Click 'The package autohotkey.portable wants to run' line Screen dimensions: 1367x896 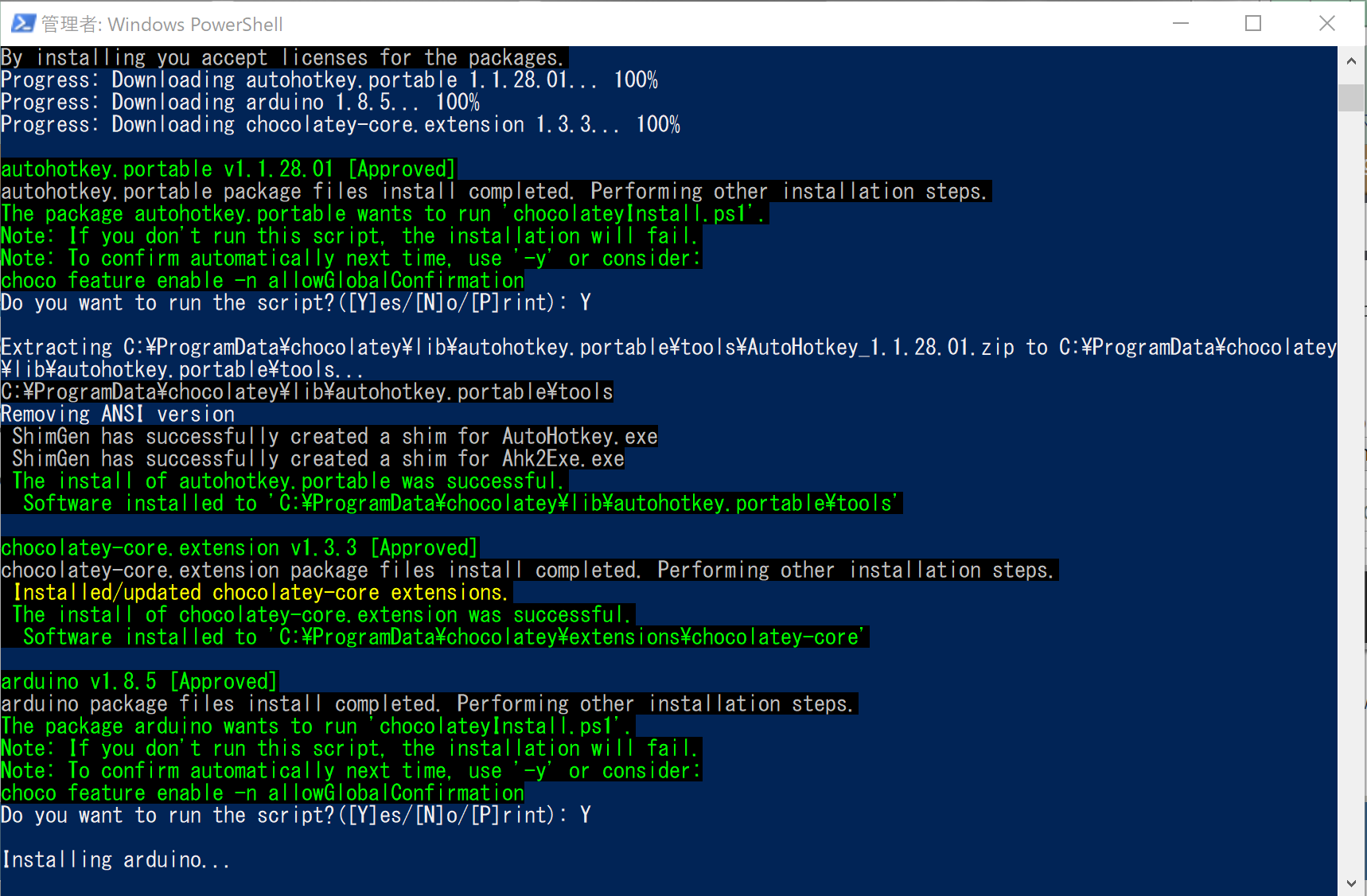point(384,213)
